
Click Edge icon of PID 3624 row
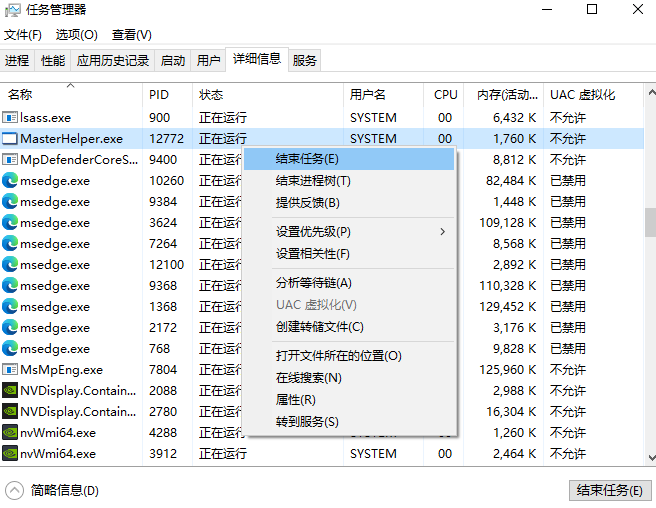10,222
